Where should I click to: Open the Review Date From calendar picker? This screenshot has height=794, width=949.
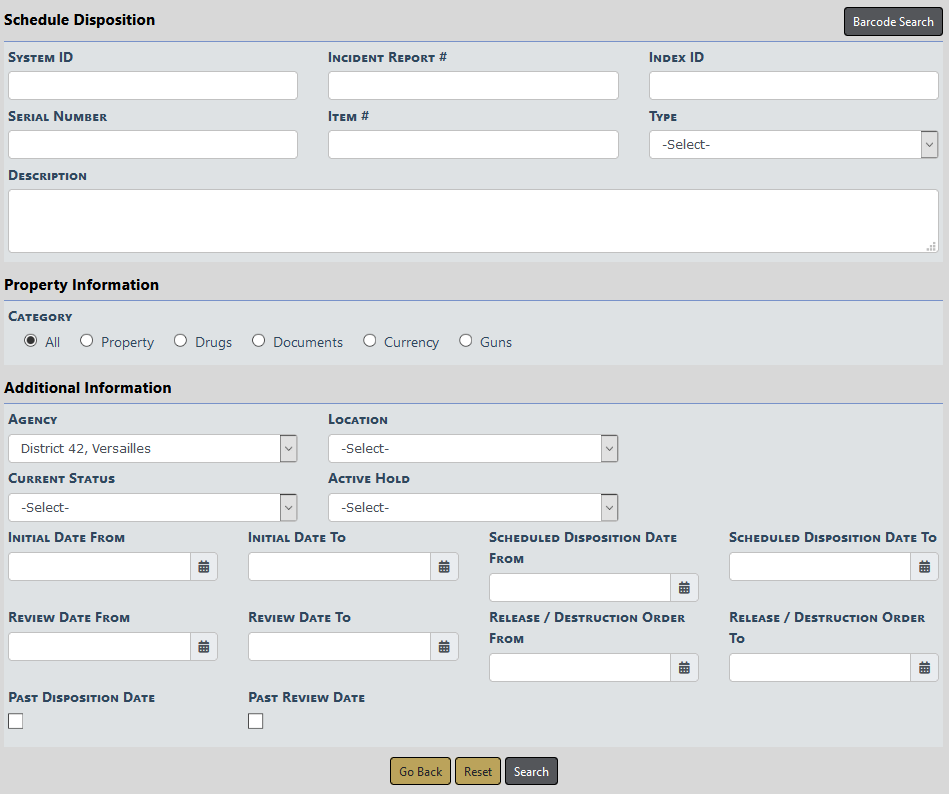(204, 647)
